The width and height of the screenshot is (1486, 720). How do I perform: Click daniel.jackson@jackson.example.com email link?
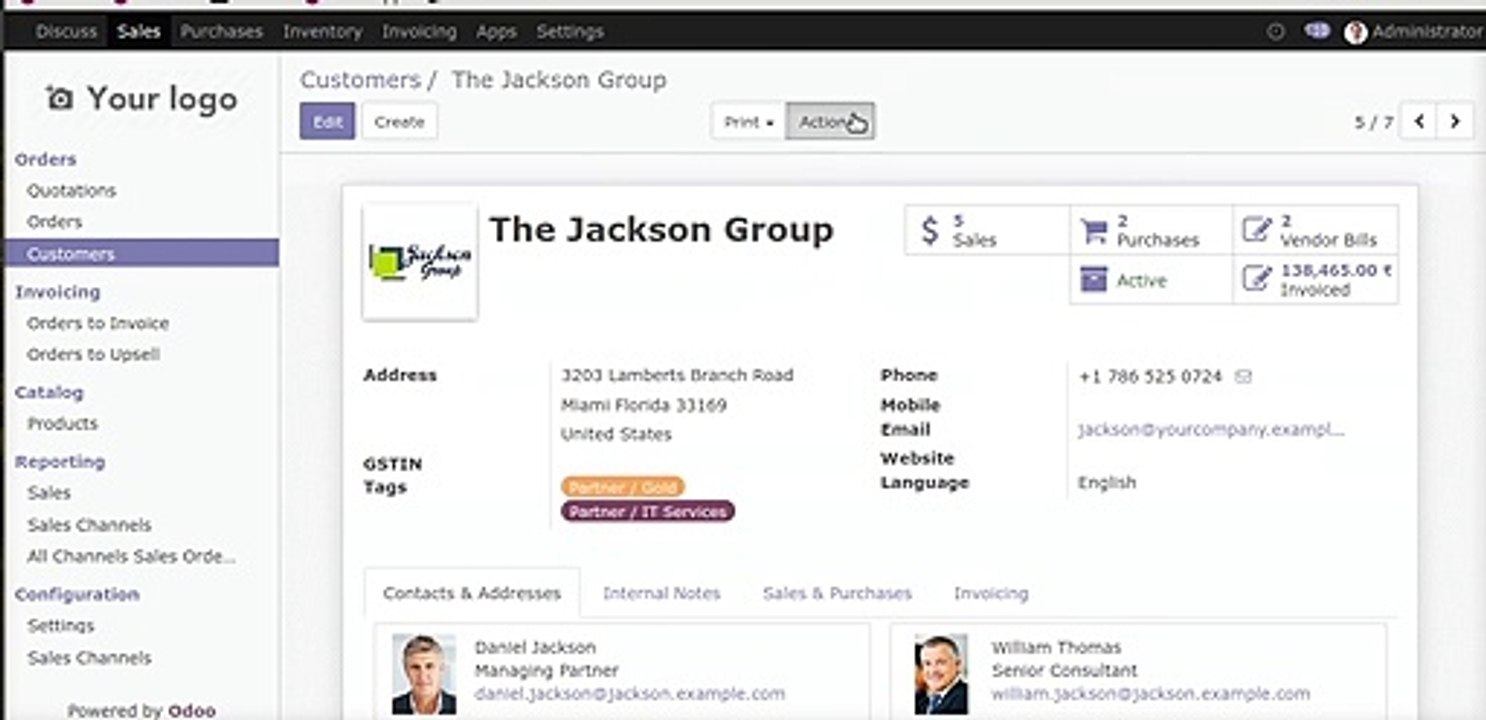[x=630, y=693]
